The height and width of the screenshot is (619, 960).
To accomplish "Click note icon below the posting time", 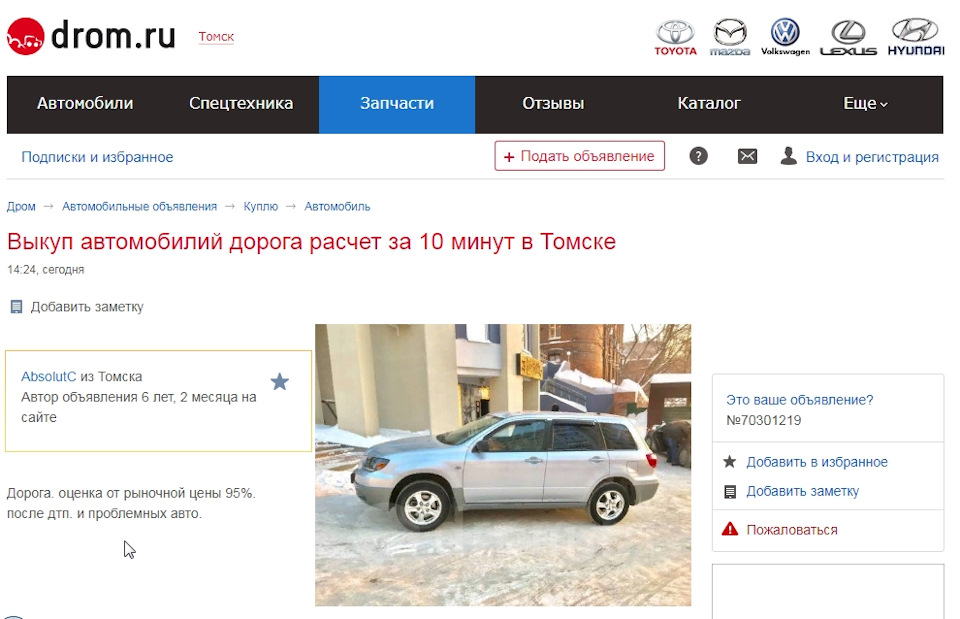I will (x=17, y=306).
